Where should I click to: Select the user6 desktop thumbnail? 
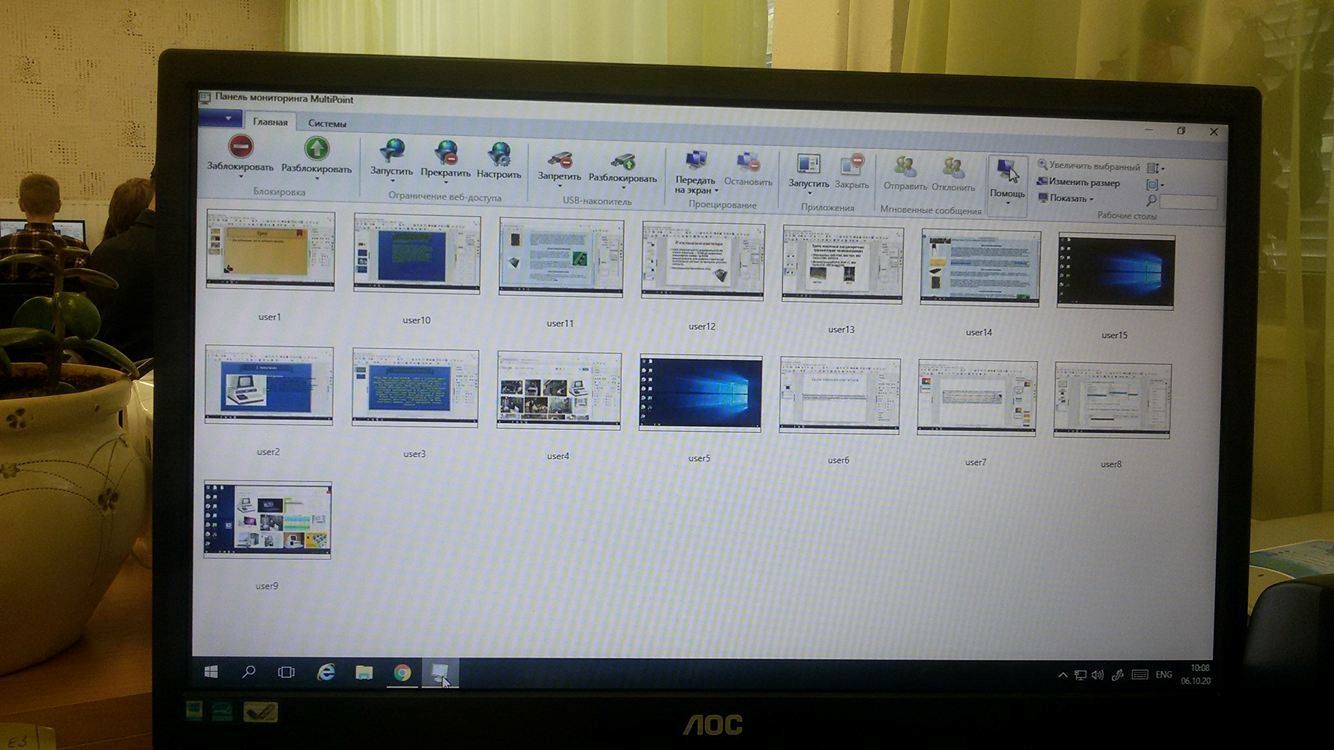click(x=839, y=396)
